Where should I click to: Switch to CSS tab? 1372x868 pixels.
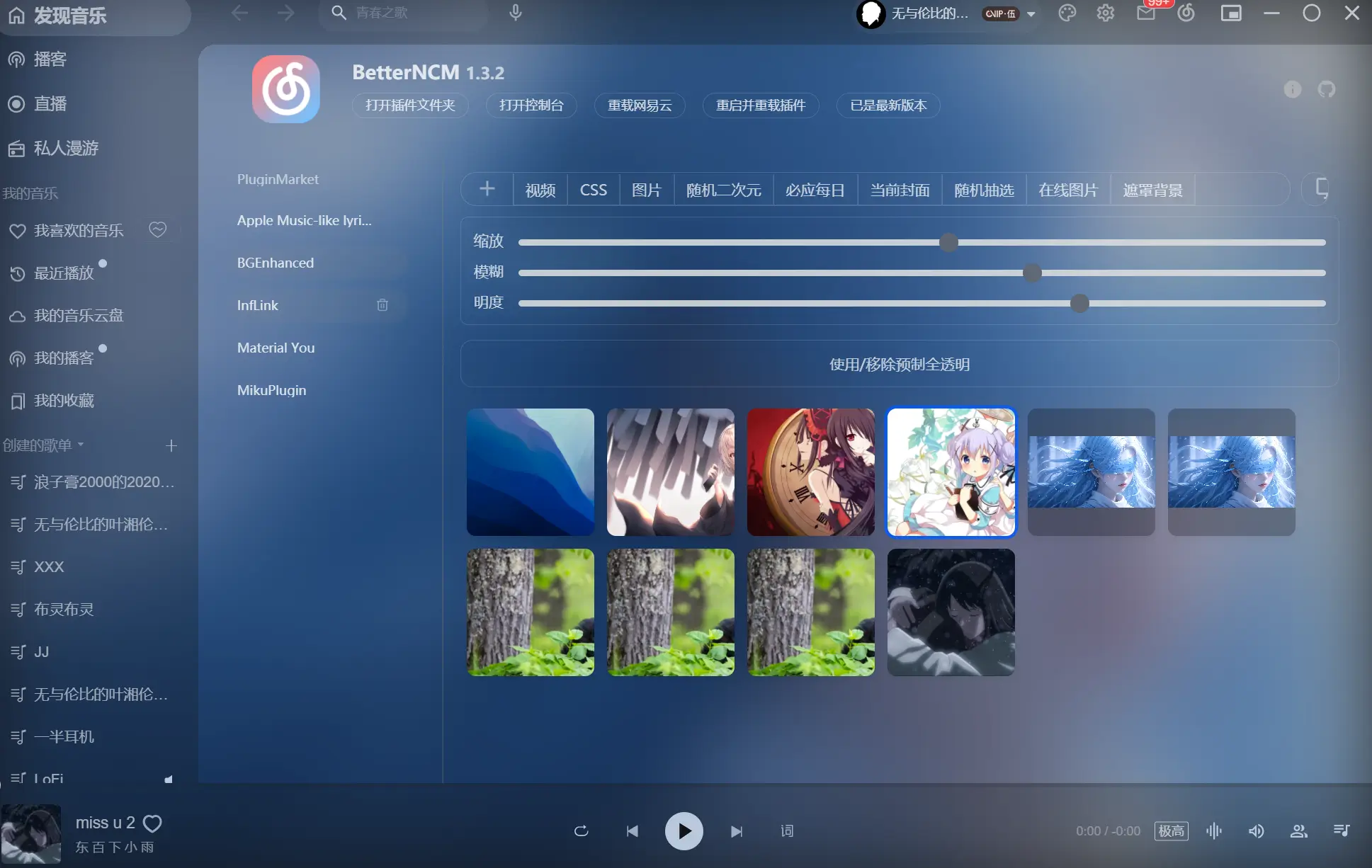point(594,190)
